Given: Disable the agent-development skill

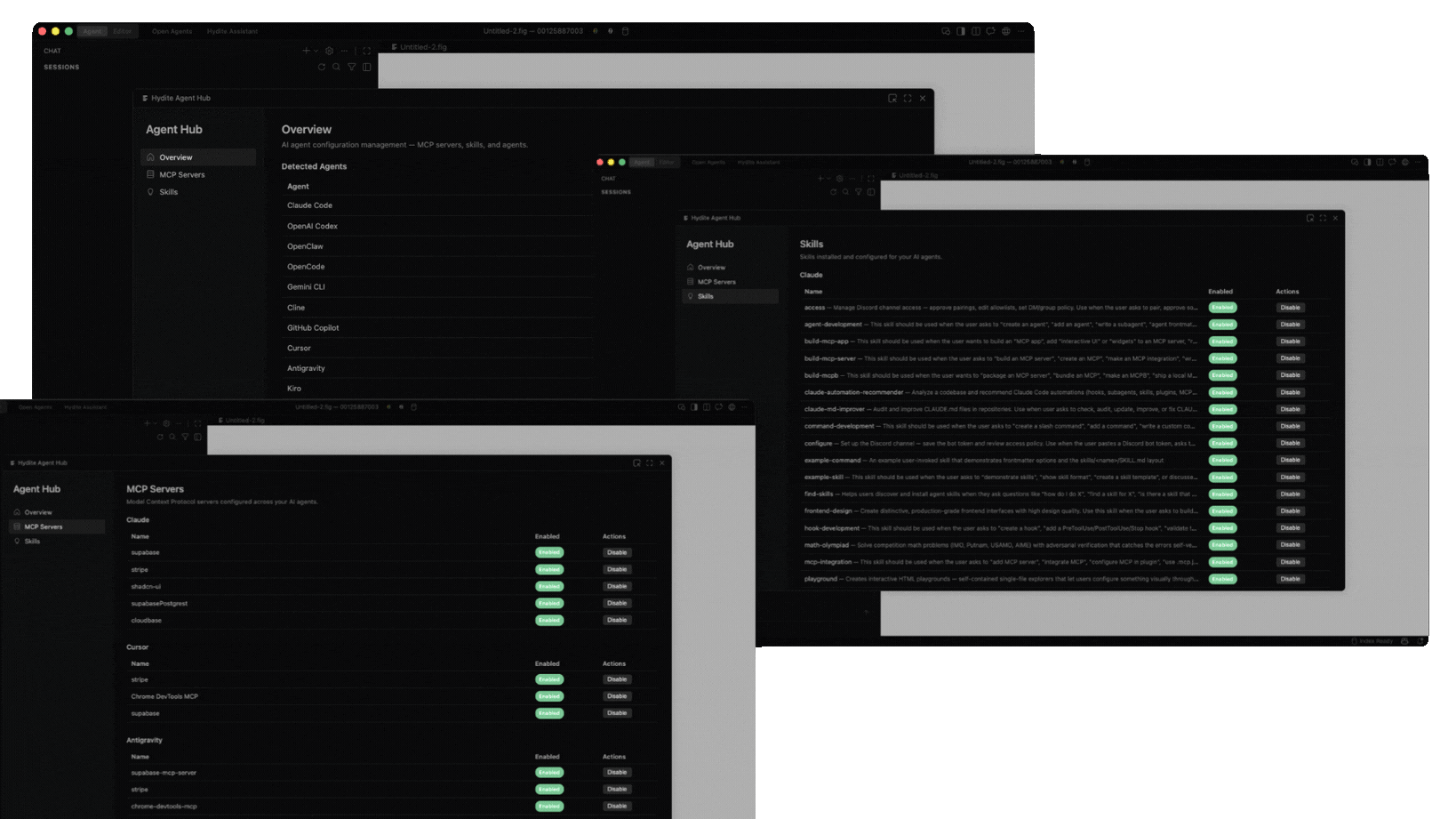Looking at the screenshot, I should 1290,325.
